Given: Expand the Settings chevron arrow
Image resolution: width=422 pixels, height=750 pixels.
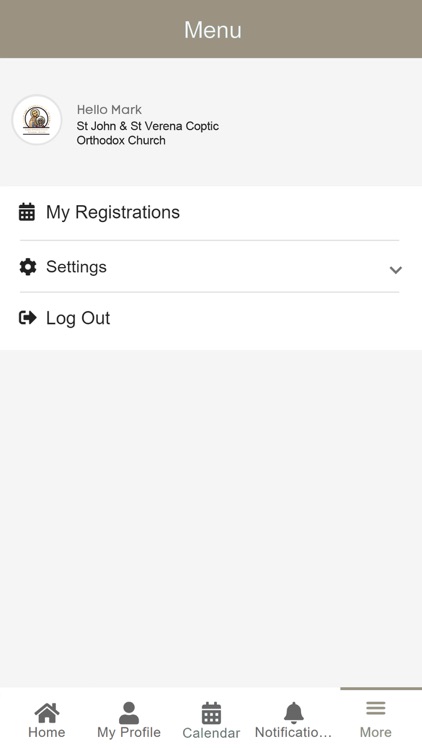Looking at the screenshot, I should click(x=395, y=270).
